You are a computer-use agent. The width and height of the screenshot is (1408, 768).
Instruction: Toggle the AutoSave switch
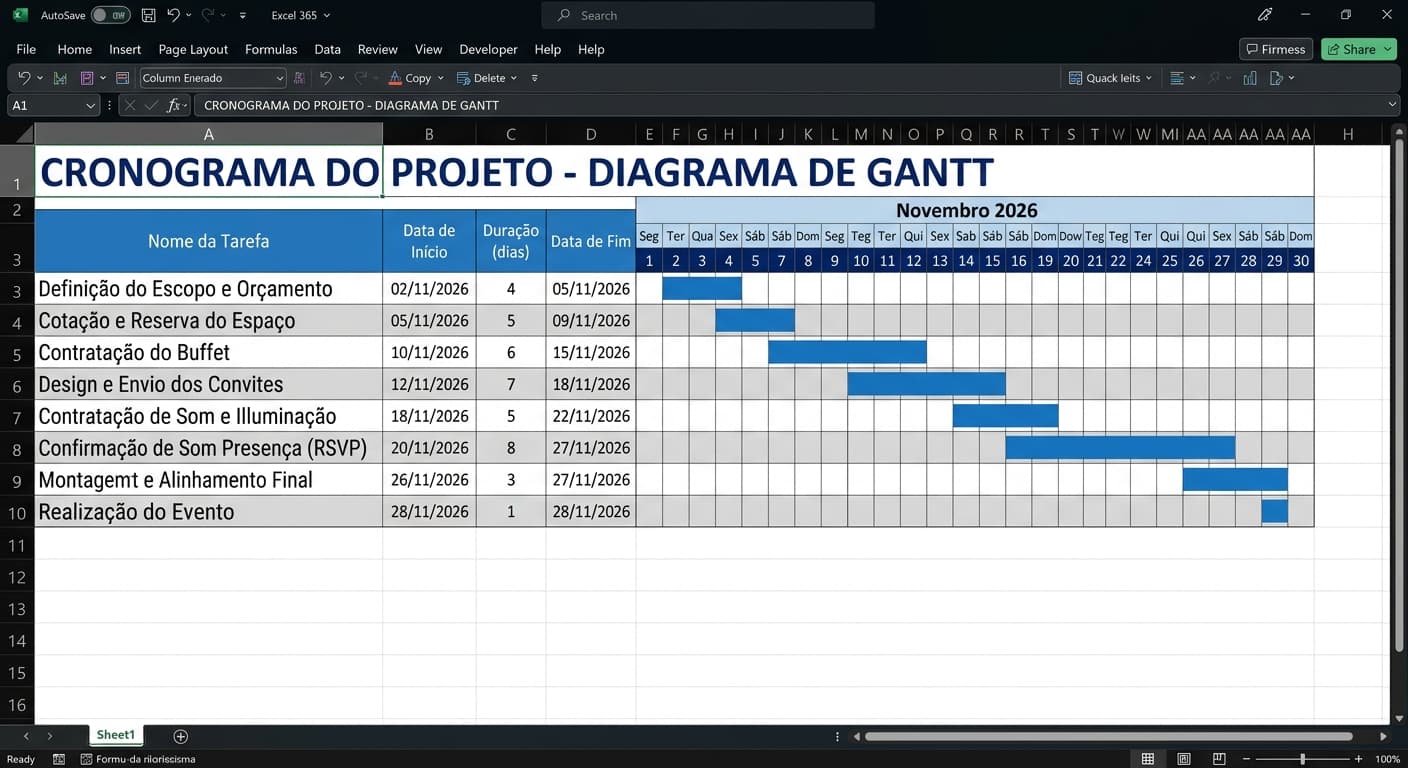tap(110, 15)
